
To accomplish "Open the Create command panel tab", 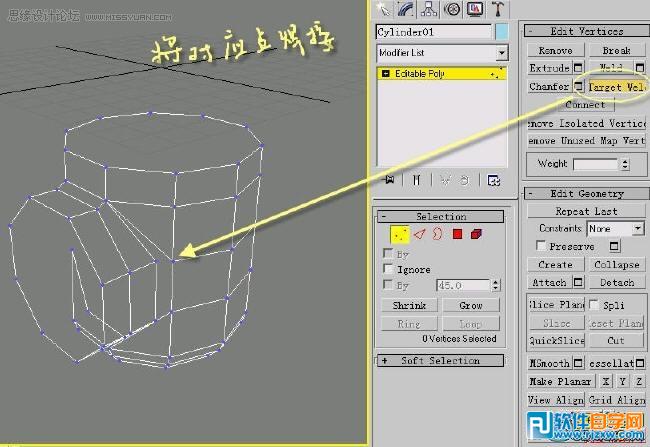I will coord(383,9).
